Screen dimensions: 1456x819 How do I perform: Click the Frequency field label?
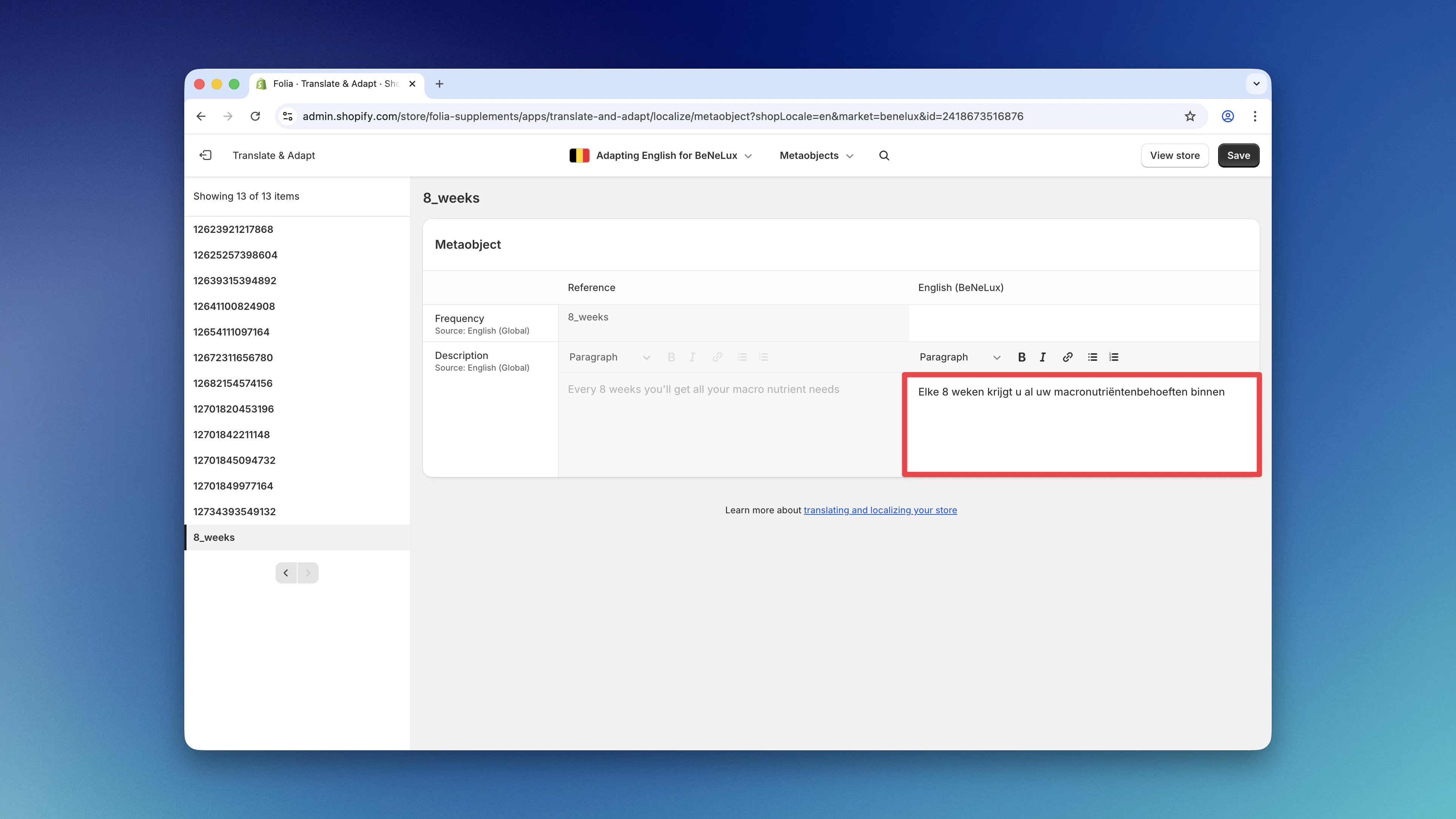click(459, 319)
